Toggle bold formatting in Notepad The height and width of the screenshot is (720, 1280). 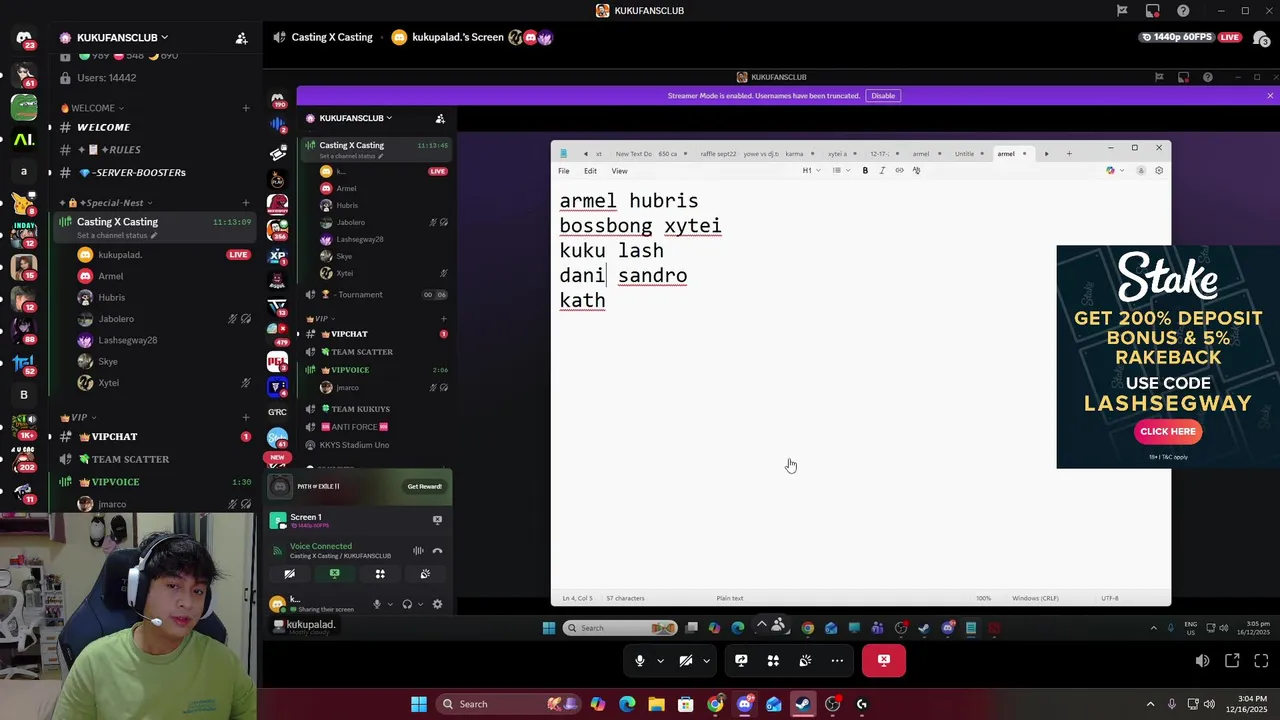coord(865,171)
